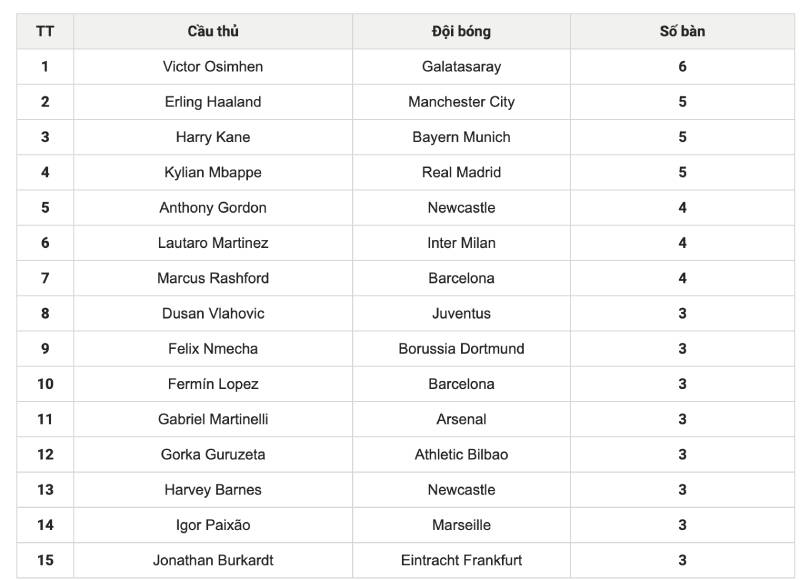Click the "TT" column header
Viewport: 800px width, 580px height.
point(45,31)
